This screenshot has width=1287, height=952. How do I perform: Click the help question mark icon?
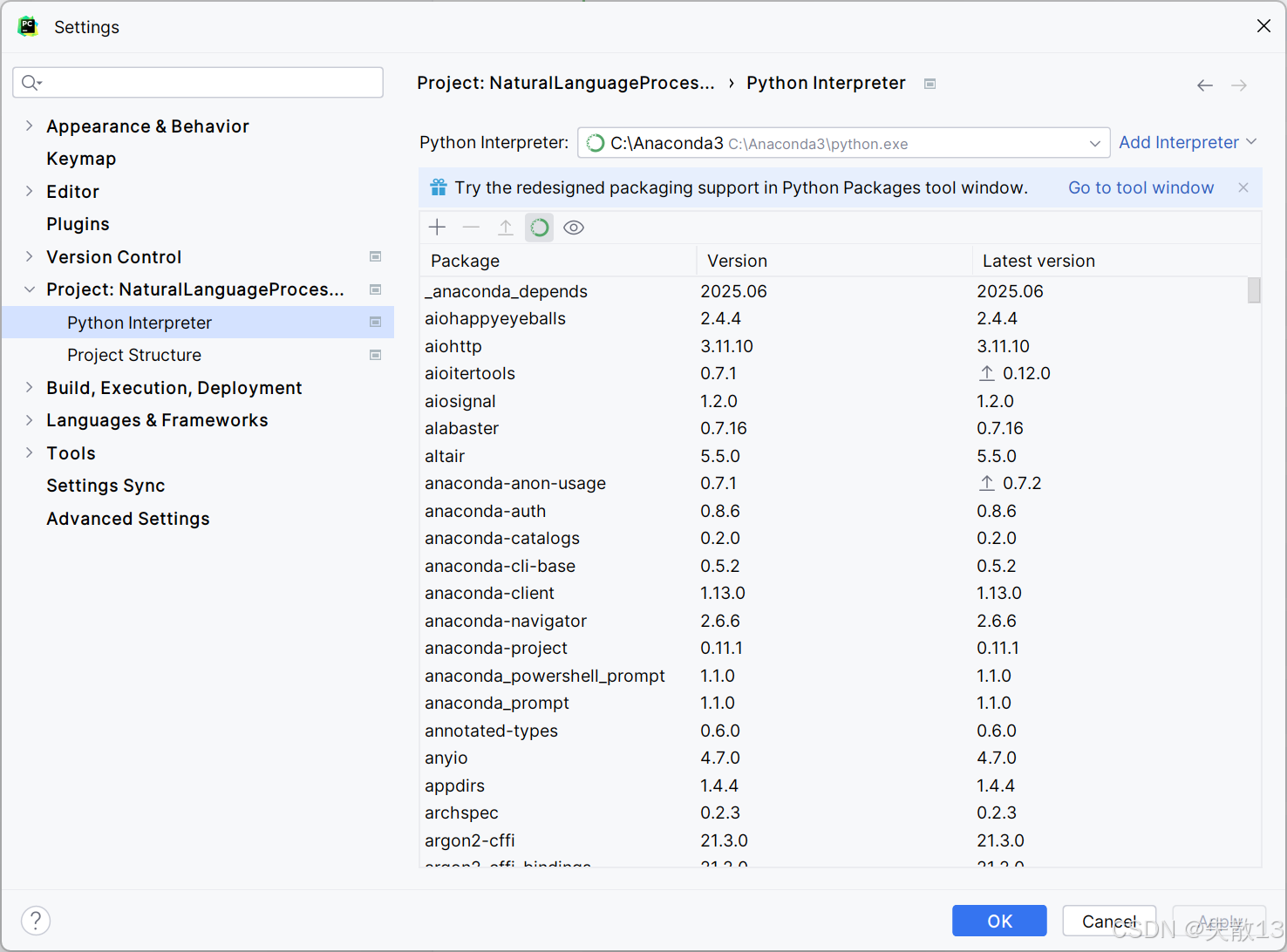click(36, 921)
